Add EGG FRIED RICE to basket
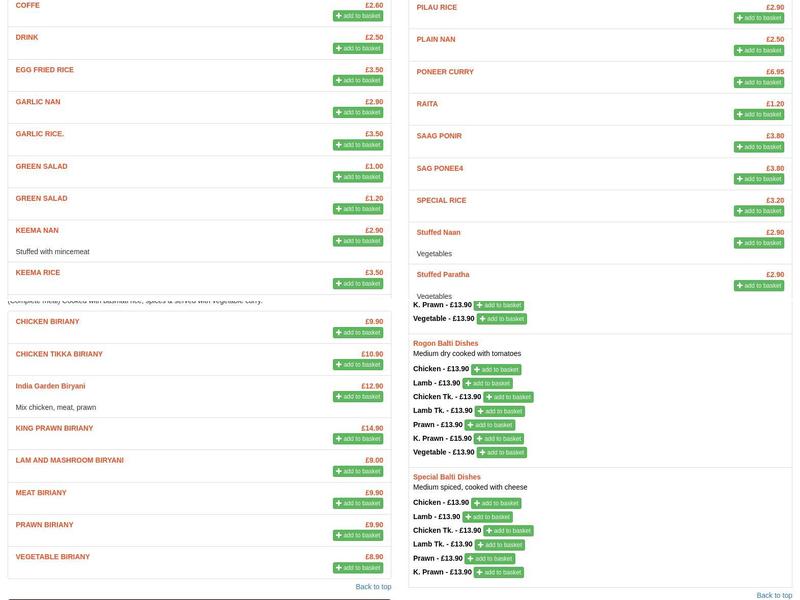Viewport: 800px width, 600px height. tap(358, 81)
